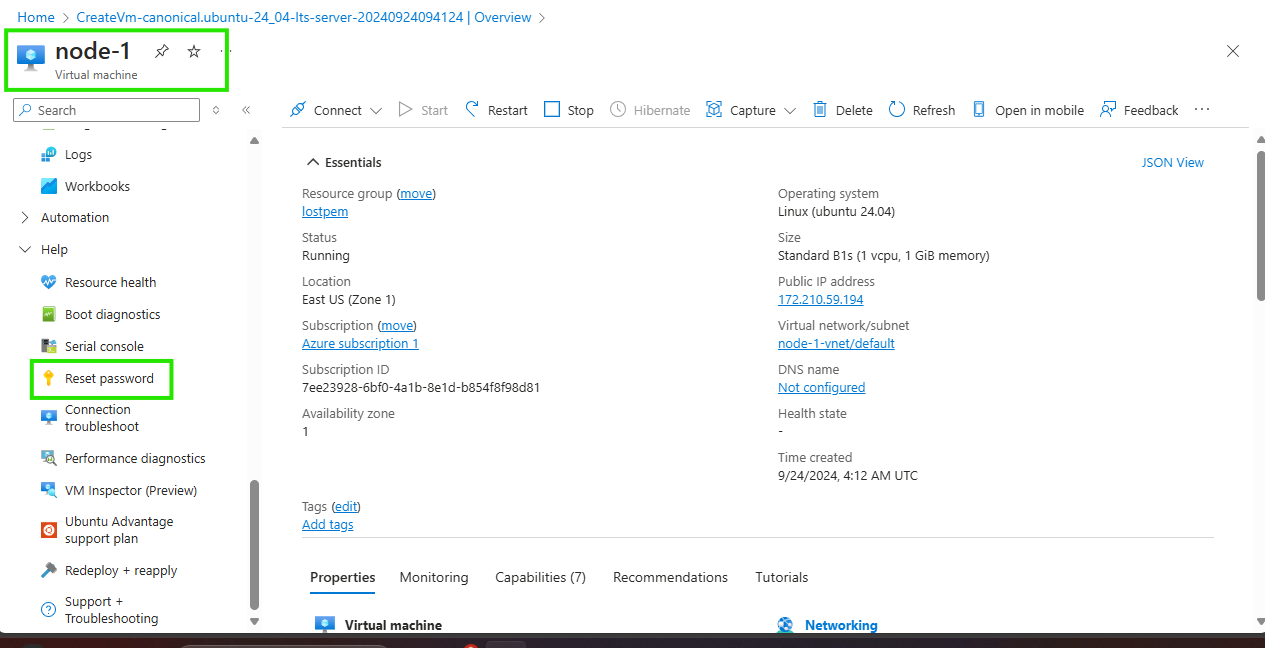Add node-1 to favorites with star
This screenshot has height=648, width=1265.
[194, 51]
